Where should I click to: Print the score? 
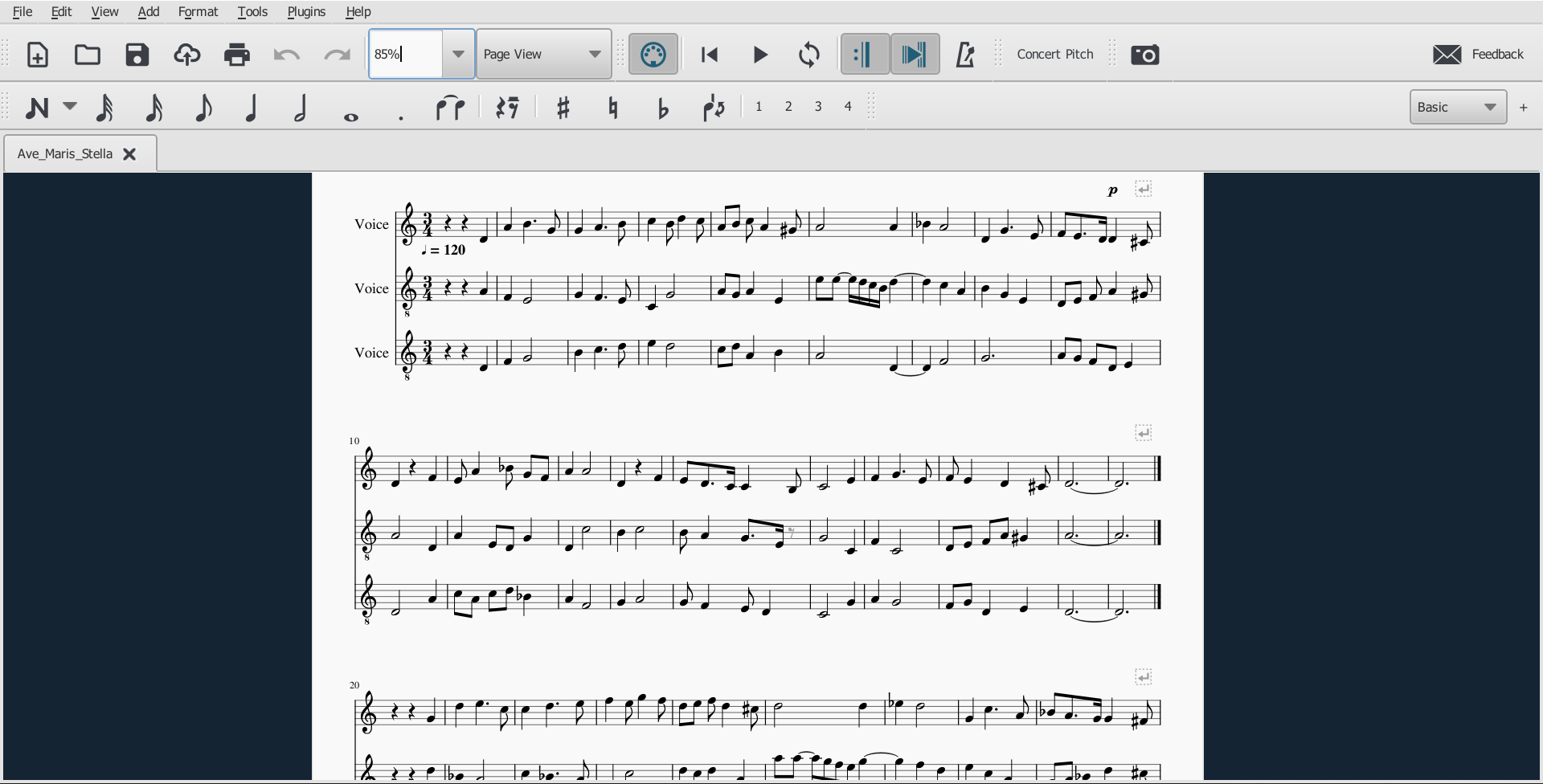click(237, 55)
